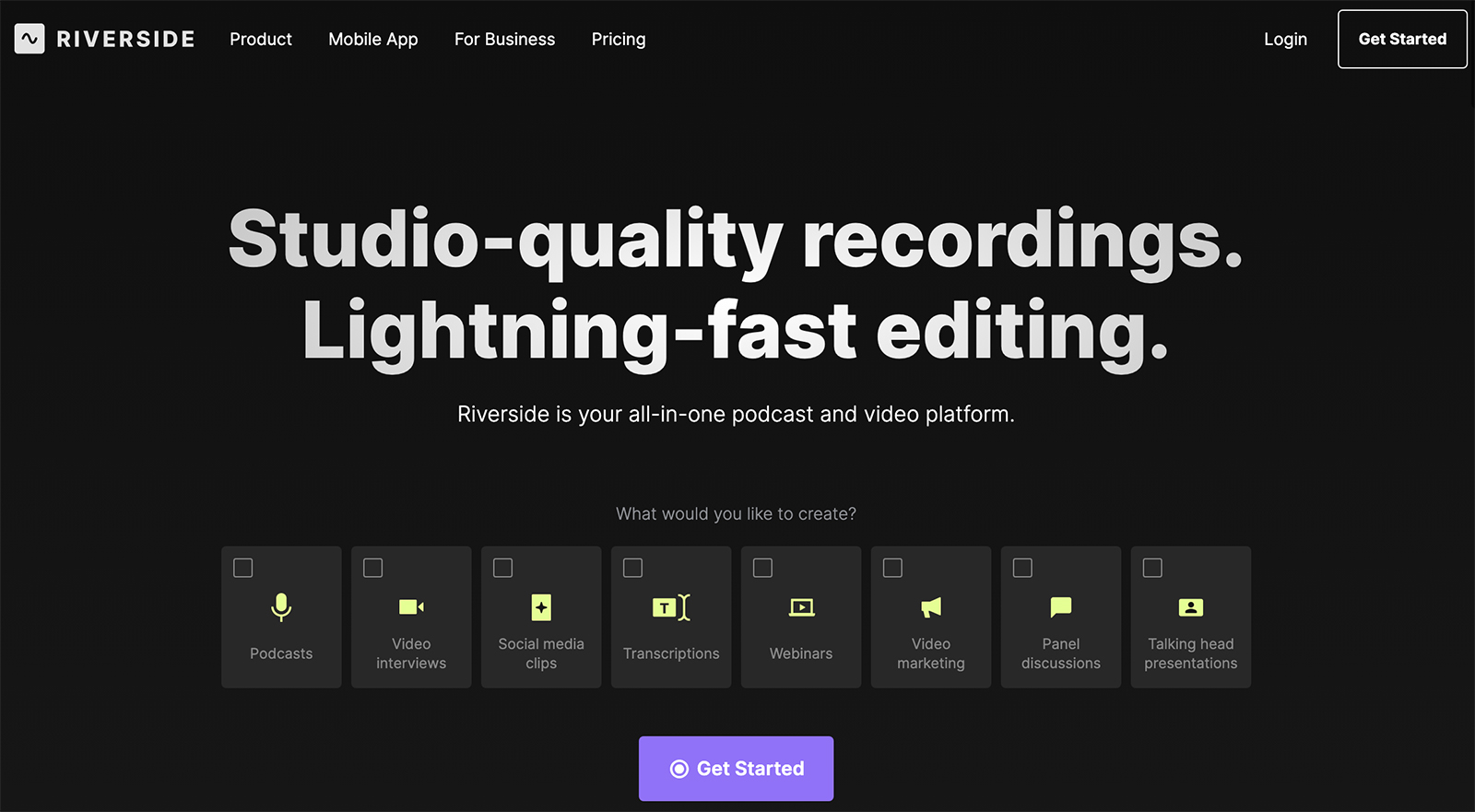Viewport: 1475px width, 812px height.
Task: Click the Panel discussions chat bubble icon
Action: click(x=1061, y=607)
